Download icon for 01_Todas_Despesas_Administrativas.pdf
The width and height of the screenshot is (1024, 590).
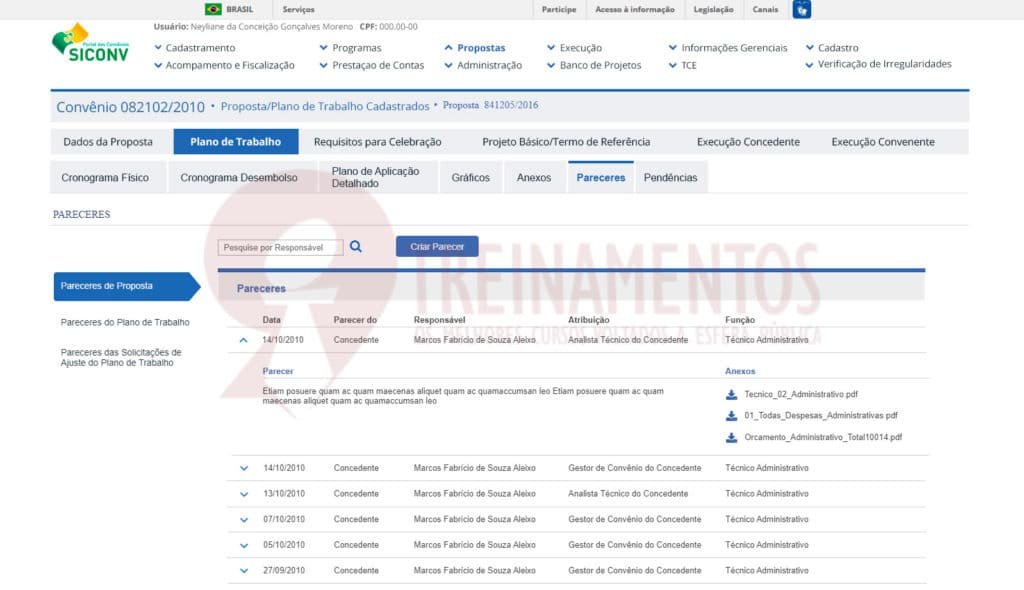pyautogui.click(x=732, y=416)
